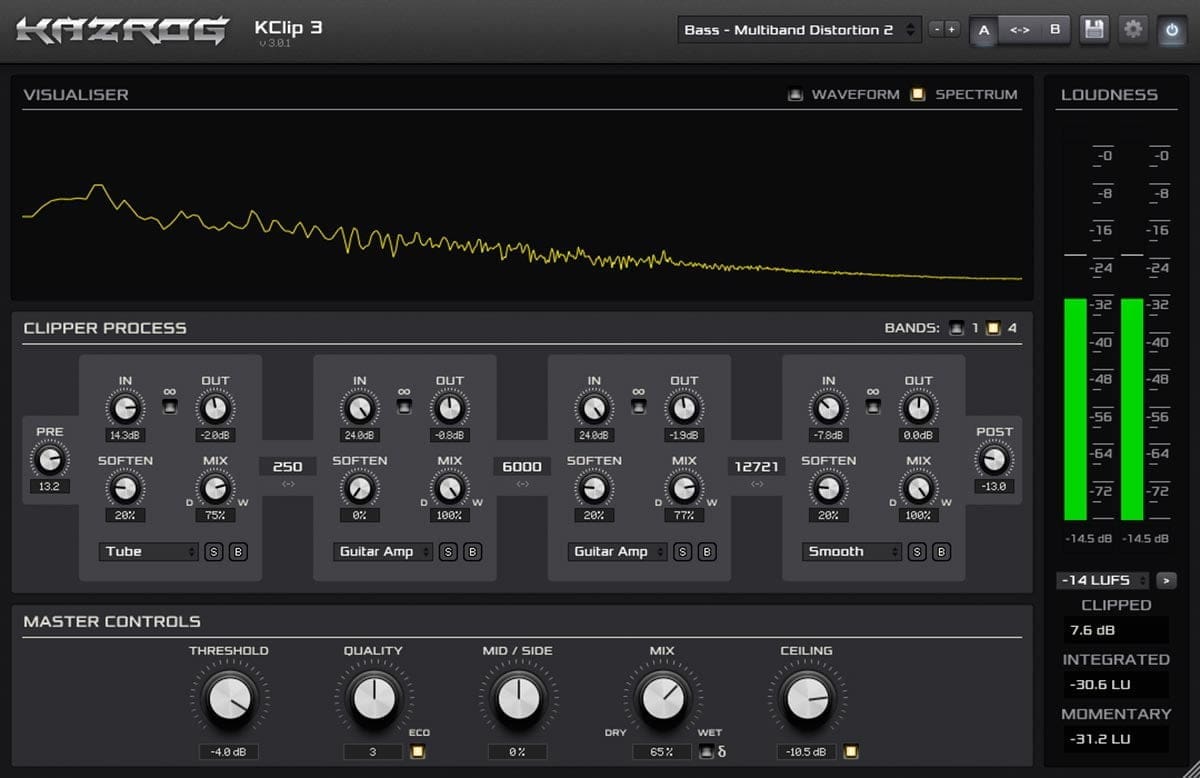Click the link arrows below the 6000 crossover
This screenshot has height=778, width=1200.
coord(522,485)
